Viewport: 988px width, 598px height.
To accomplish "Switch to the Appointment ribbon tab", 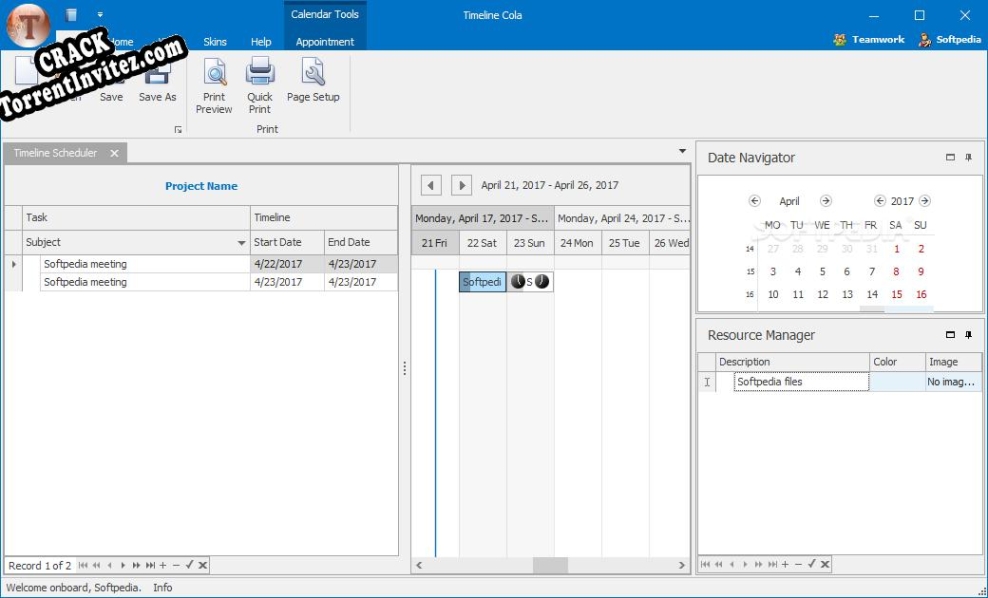I will (323, 42).
